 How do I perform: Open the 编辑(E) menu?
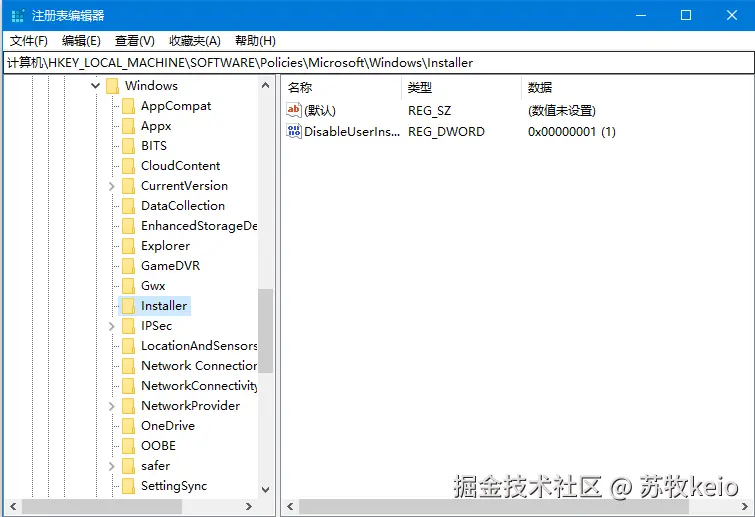81,41
